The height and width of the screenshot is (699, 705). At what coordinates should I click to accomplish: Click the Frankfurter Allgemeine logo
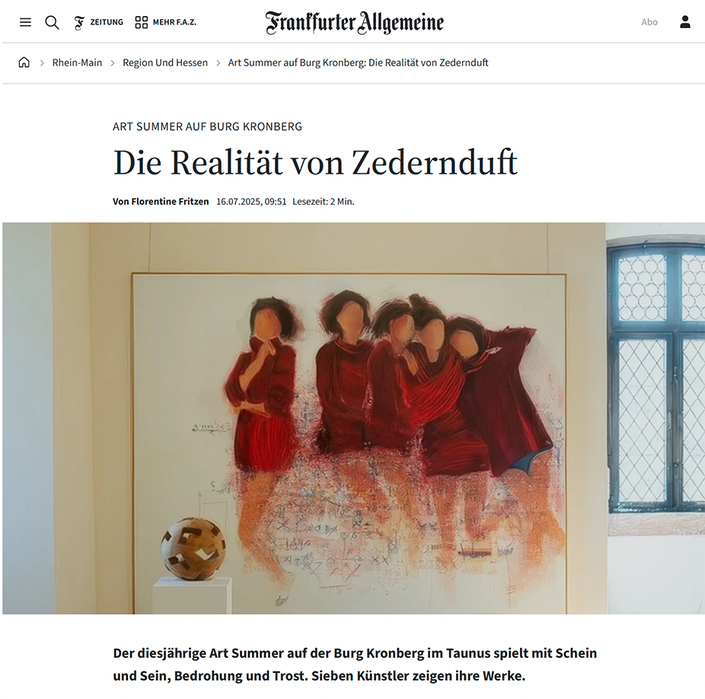354,22
